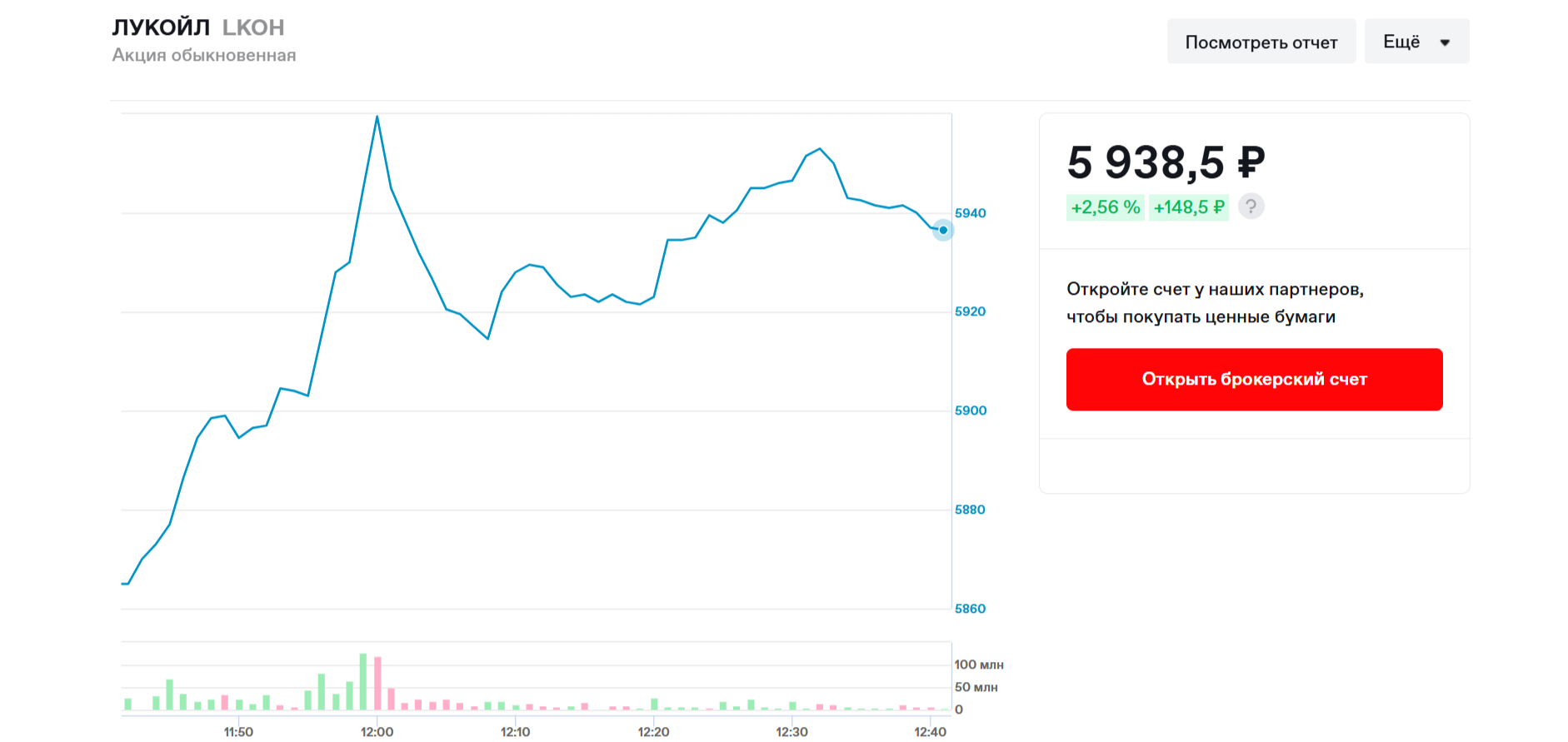Viewport: 1568px width, 742px height.
Task: Click the "100 млн" volume axis label
Action: coord(979,665)
